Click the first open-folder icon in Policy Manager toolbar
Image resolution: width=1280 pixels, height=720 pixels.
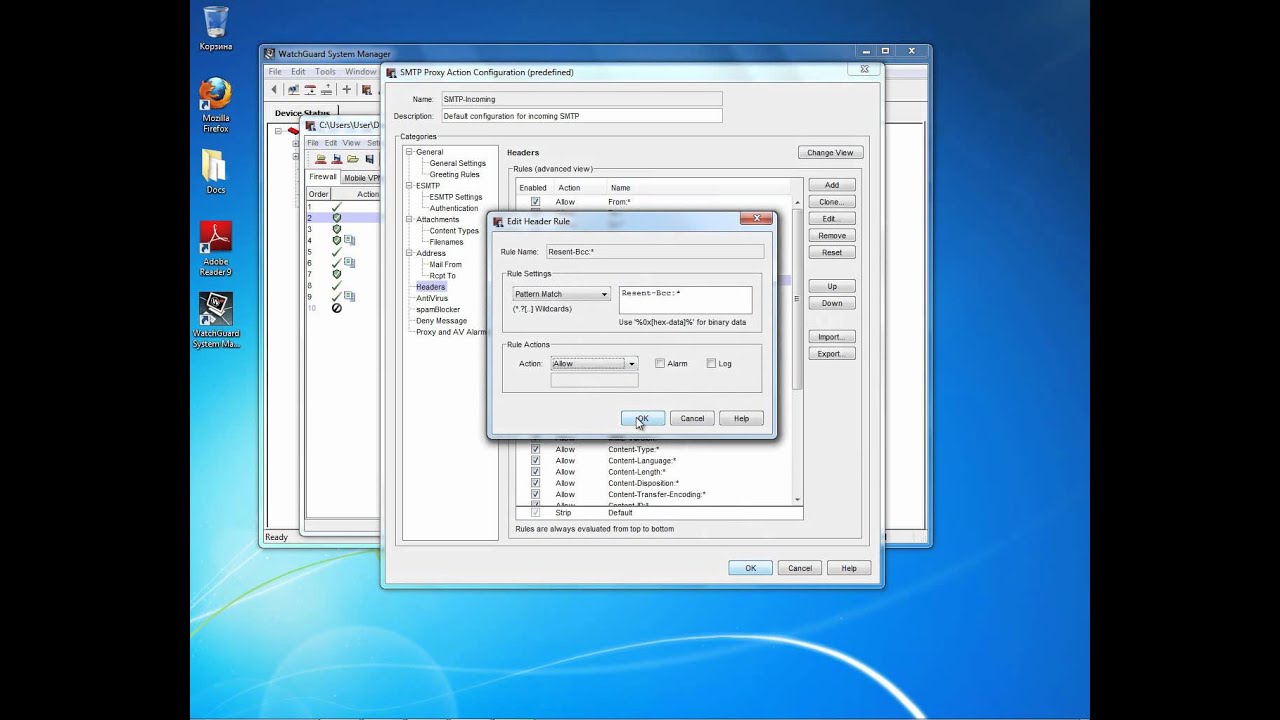(321, 158)
